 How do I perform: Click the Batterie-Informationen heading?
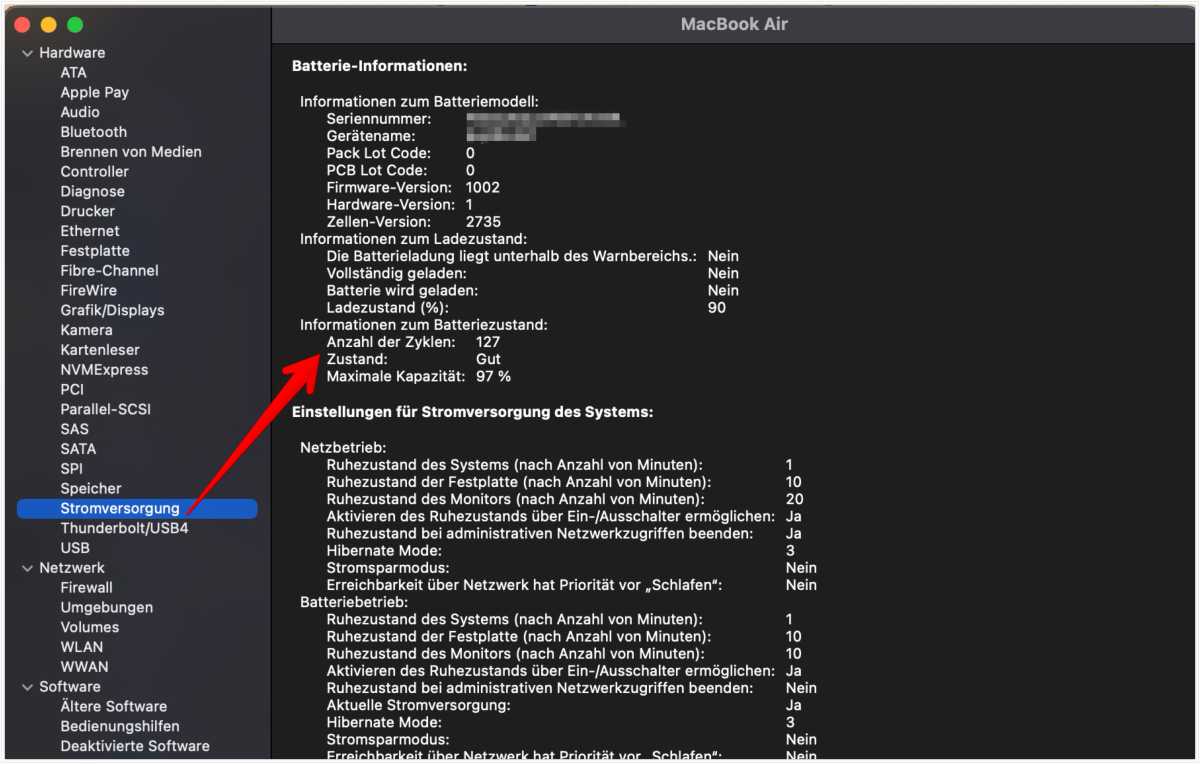pyautogui.click(x=380, y=66)
